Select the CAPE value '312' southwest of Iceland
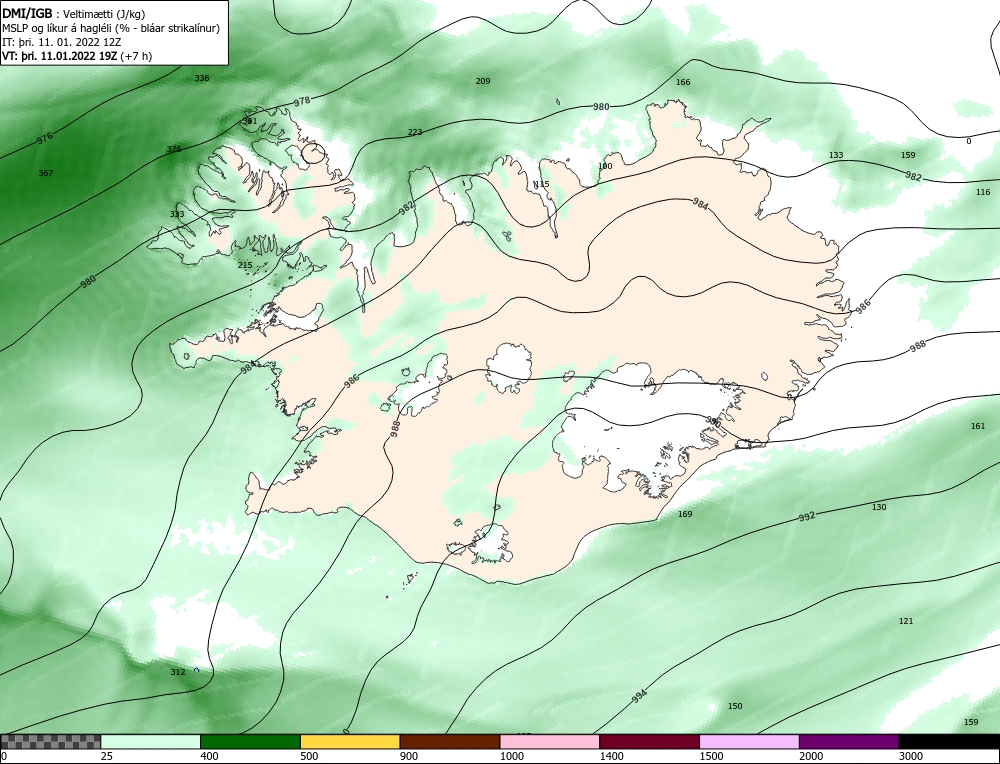Image resolution: width=1000 pixels, height=764 pixels. 178,672
